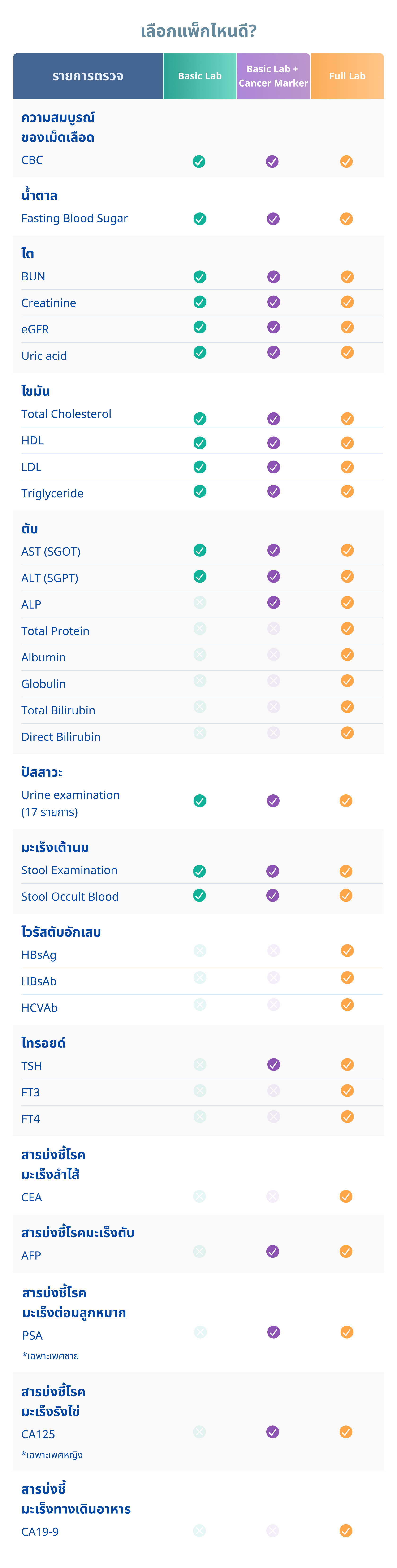Click the green Stool Occult Blood checkmark
Screen dimensions: 397x1568
pyautogui.click(x=199, y=895)
